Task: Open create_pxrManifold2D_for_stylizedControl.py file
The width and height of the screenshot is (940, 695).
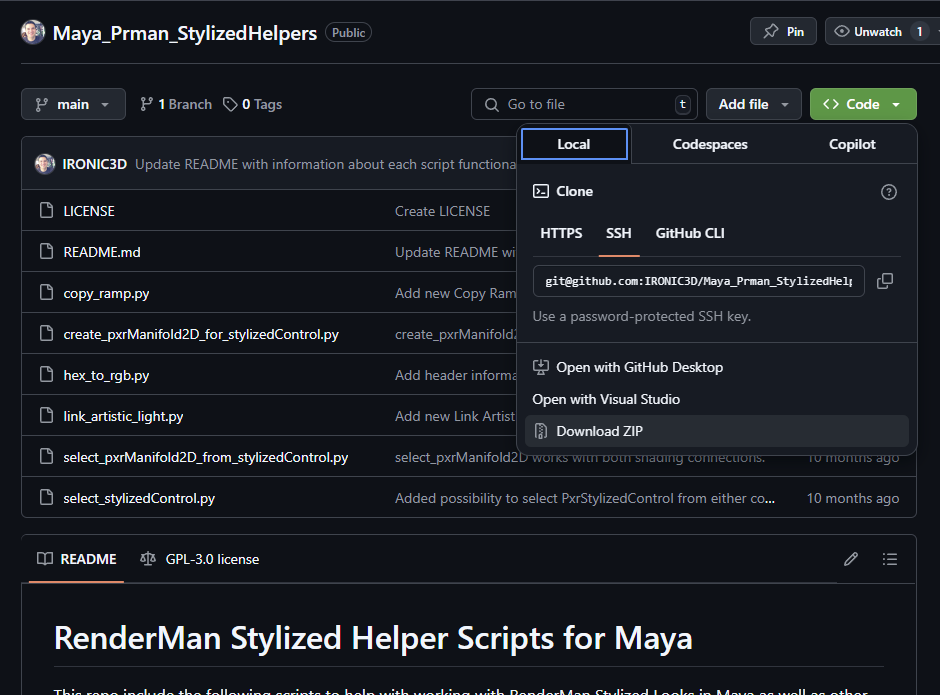Action: tap(201, 334)
